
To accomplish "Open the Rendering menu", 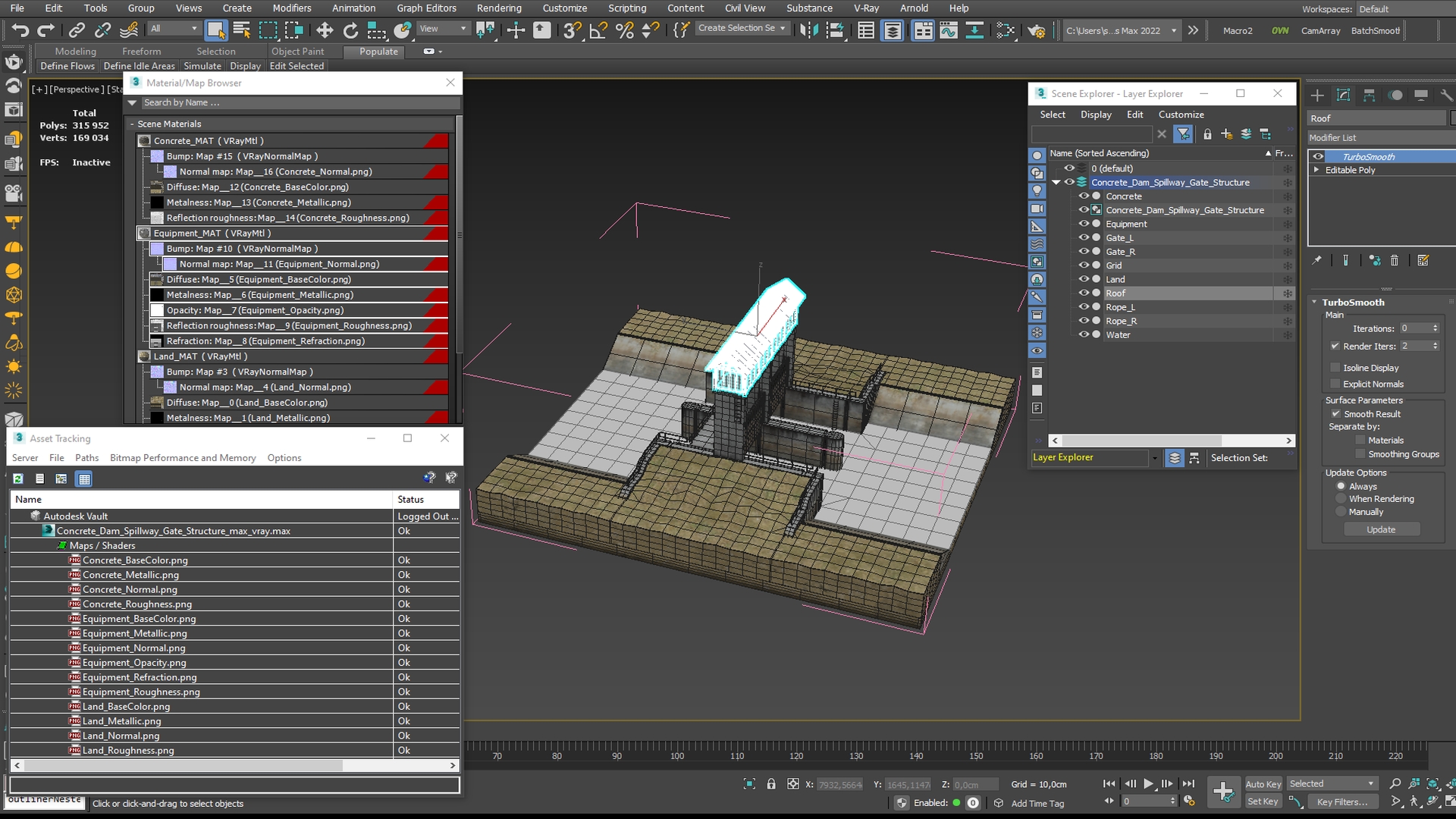I will [x=499, y=8].
